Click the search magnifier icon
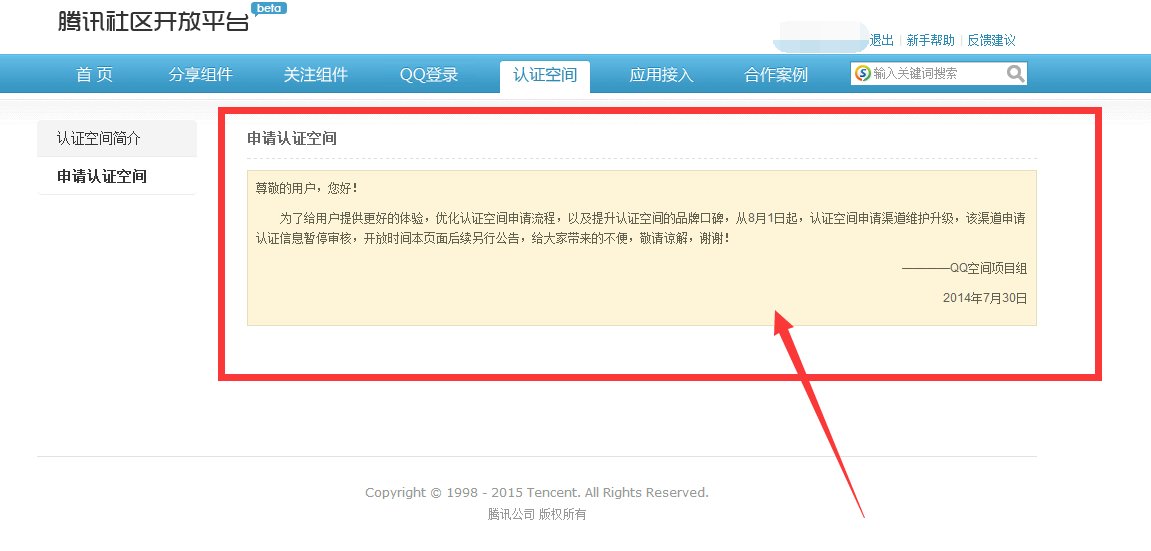Viewport: 1151px width, 551px height. 1014,73
